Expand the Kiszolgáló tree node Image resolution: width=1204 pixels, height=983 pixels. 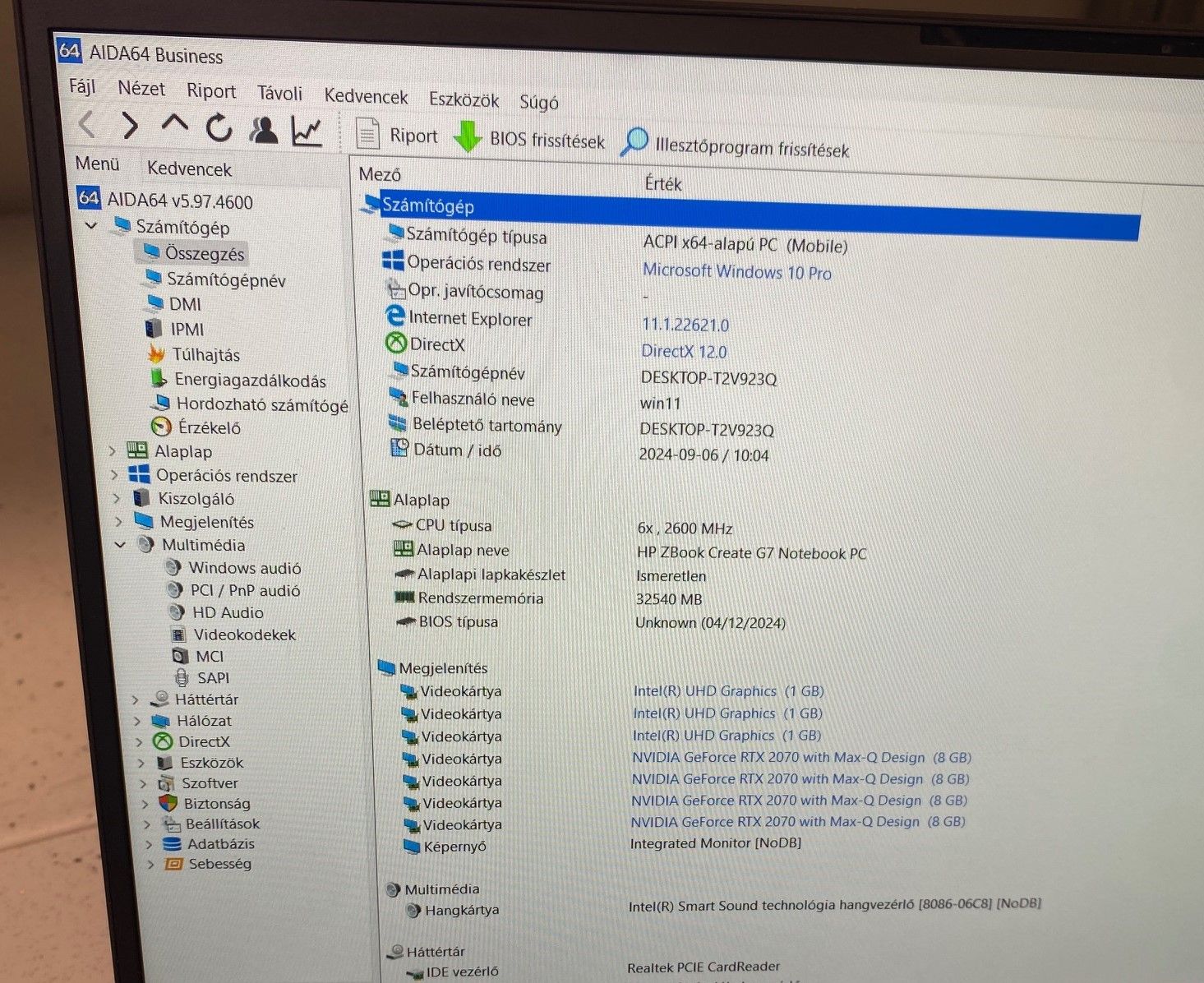[x=116, y=498]
